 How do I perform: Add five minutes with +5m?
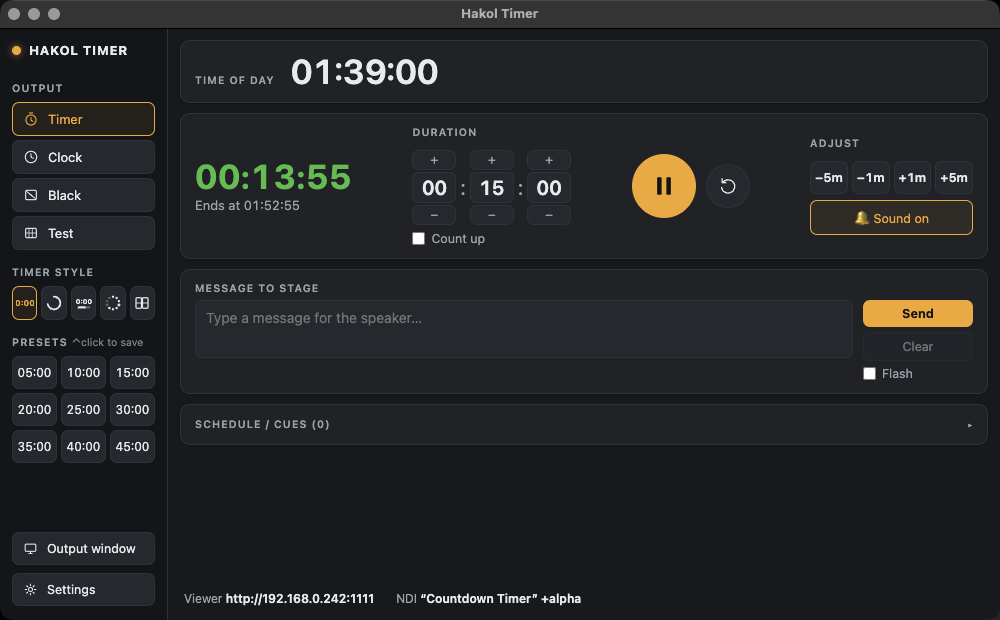[954, 178]
